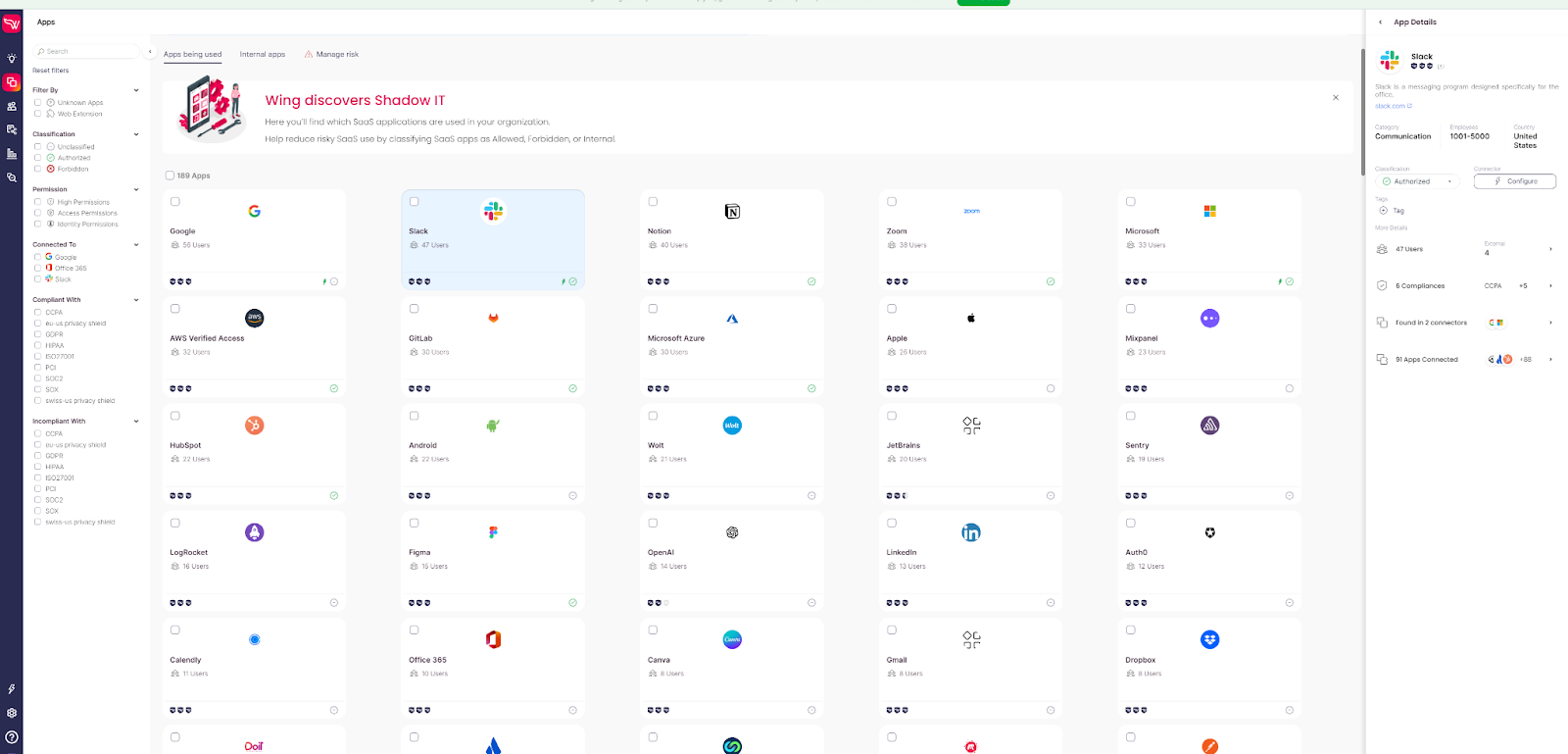Switch to Apps being used tab

coord(192,55)
